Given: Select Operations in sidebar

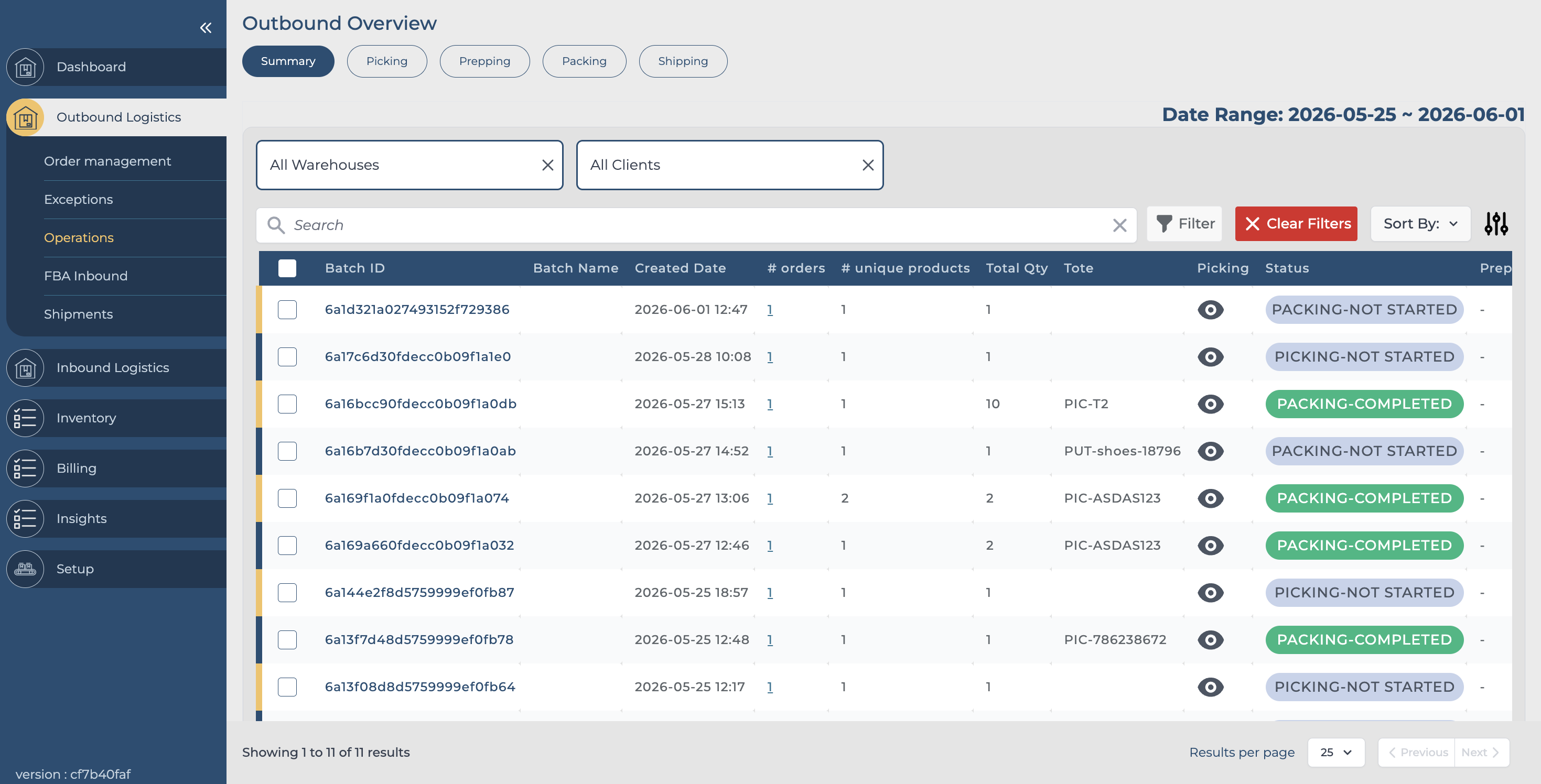Looking at the screenshot, I should click(x=79, y=238).
